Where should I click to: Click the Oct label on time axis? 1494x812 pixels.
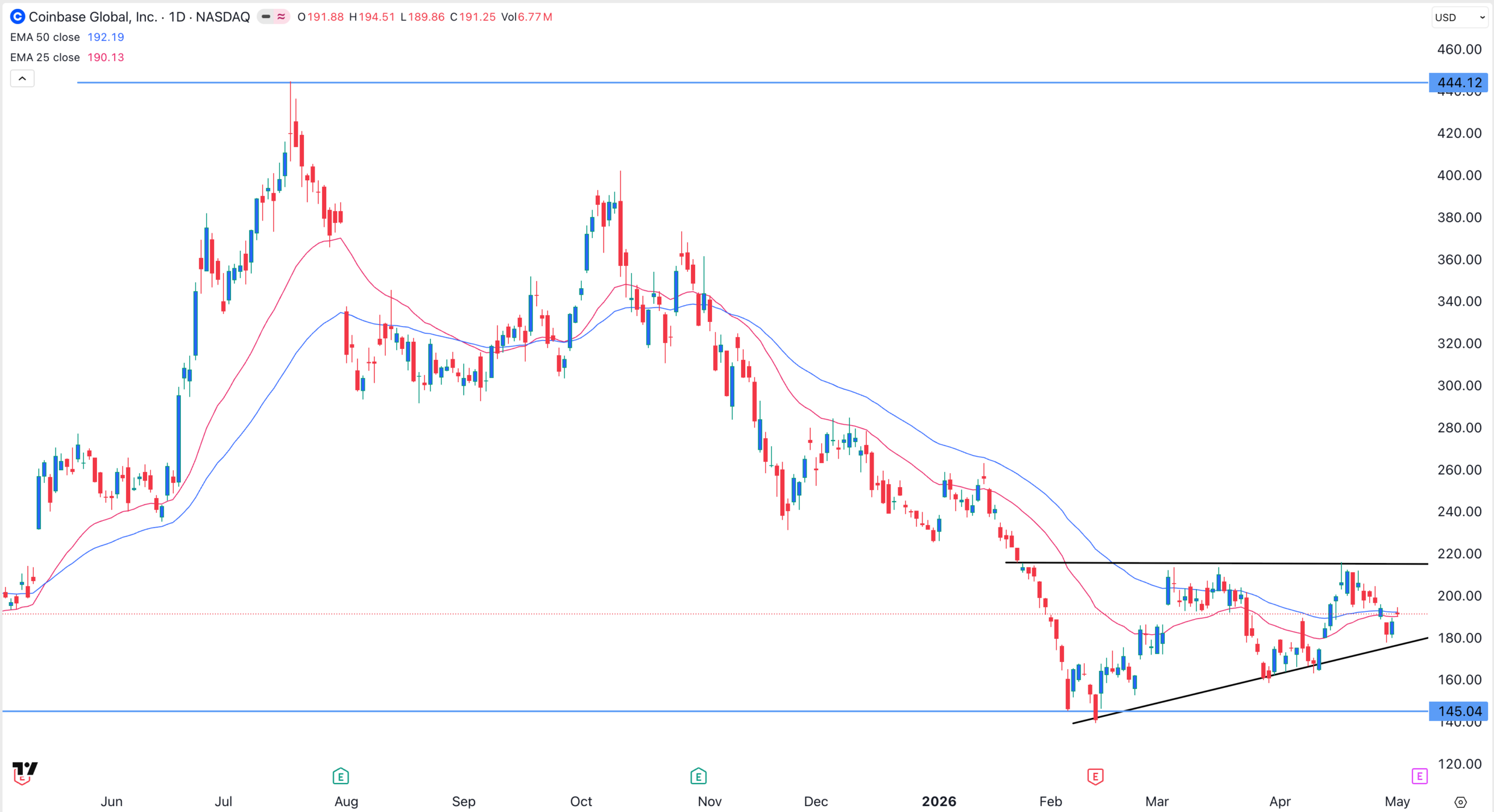click(581, 801)
